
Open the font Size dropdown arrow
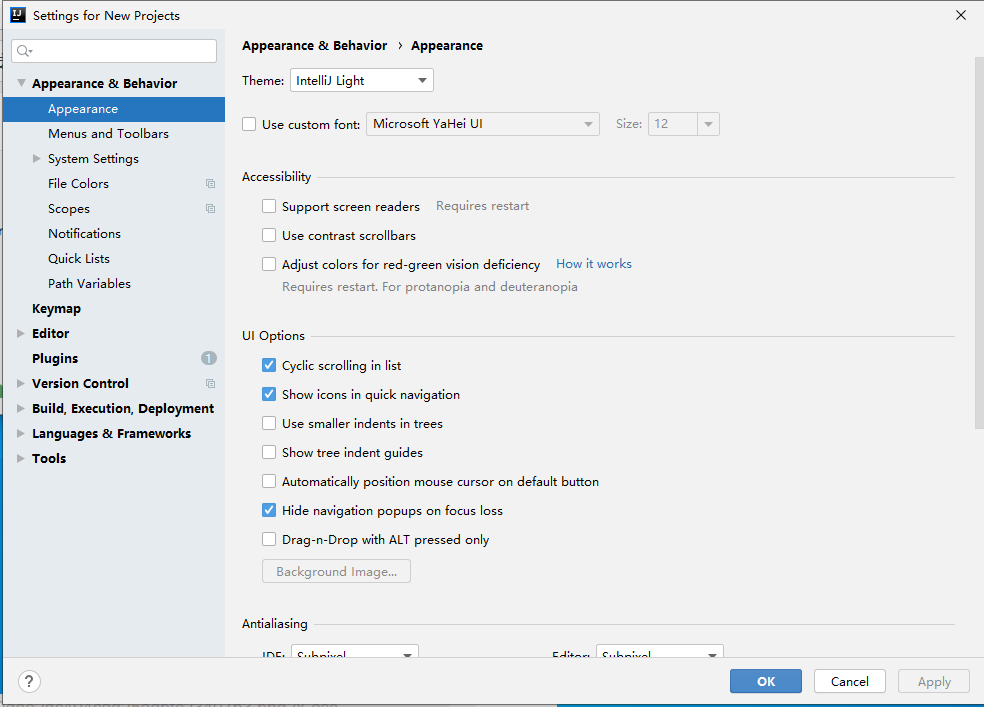coord(709,124)
